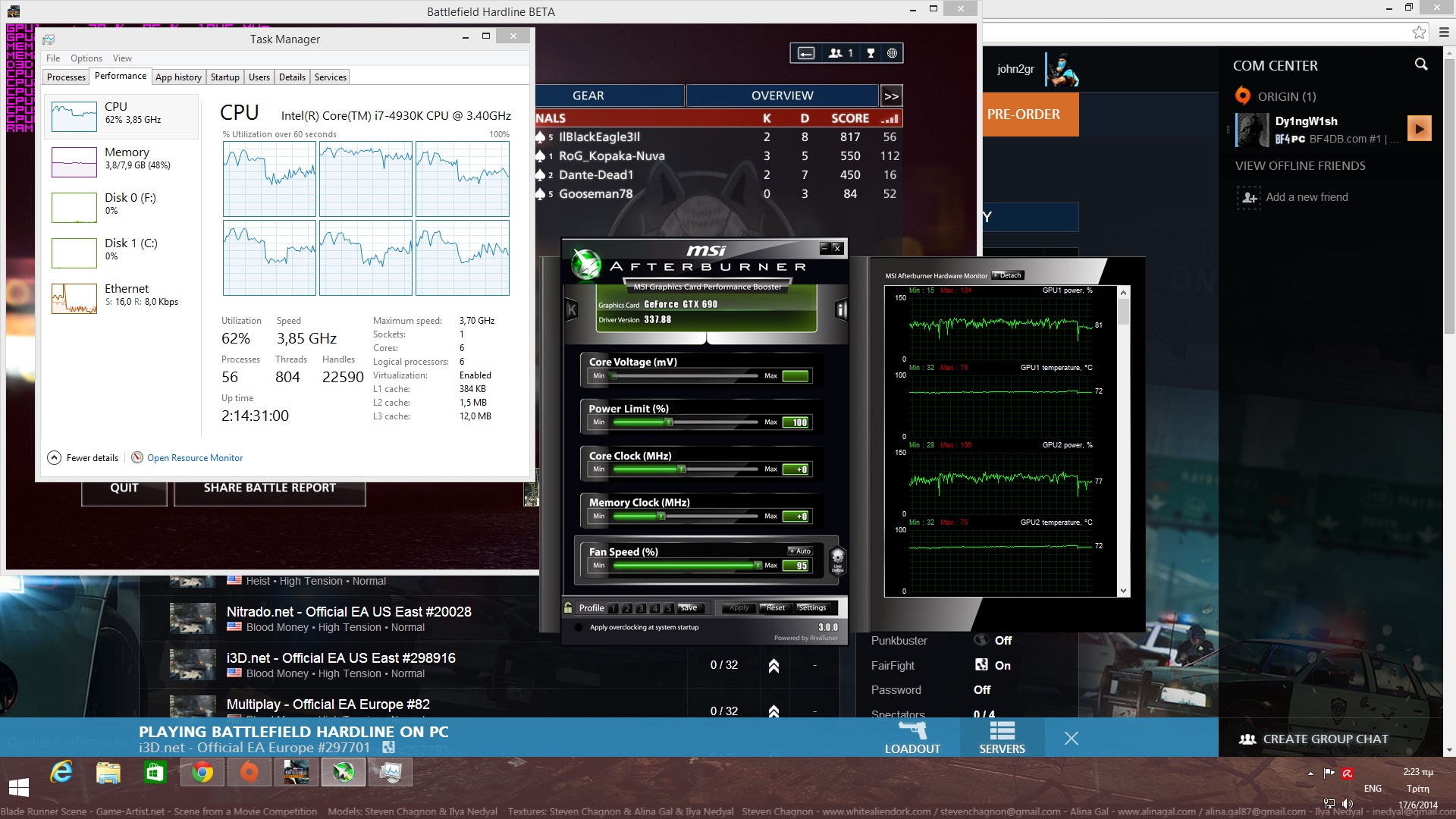Click the COM CENTER search icon
Viewport: 1456px width, 819px height.
pyautogui.click(x=1420, y=65)
